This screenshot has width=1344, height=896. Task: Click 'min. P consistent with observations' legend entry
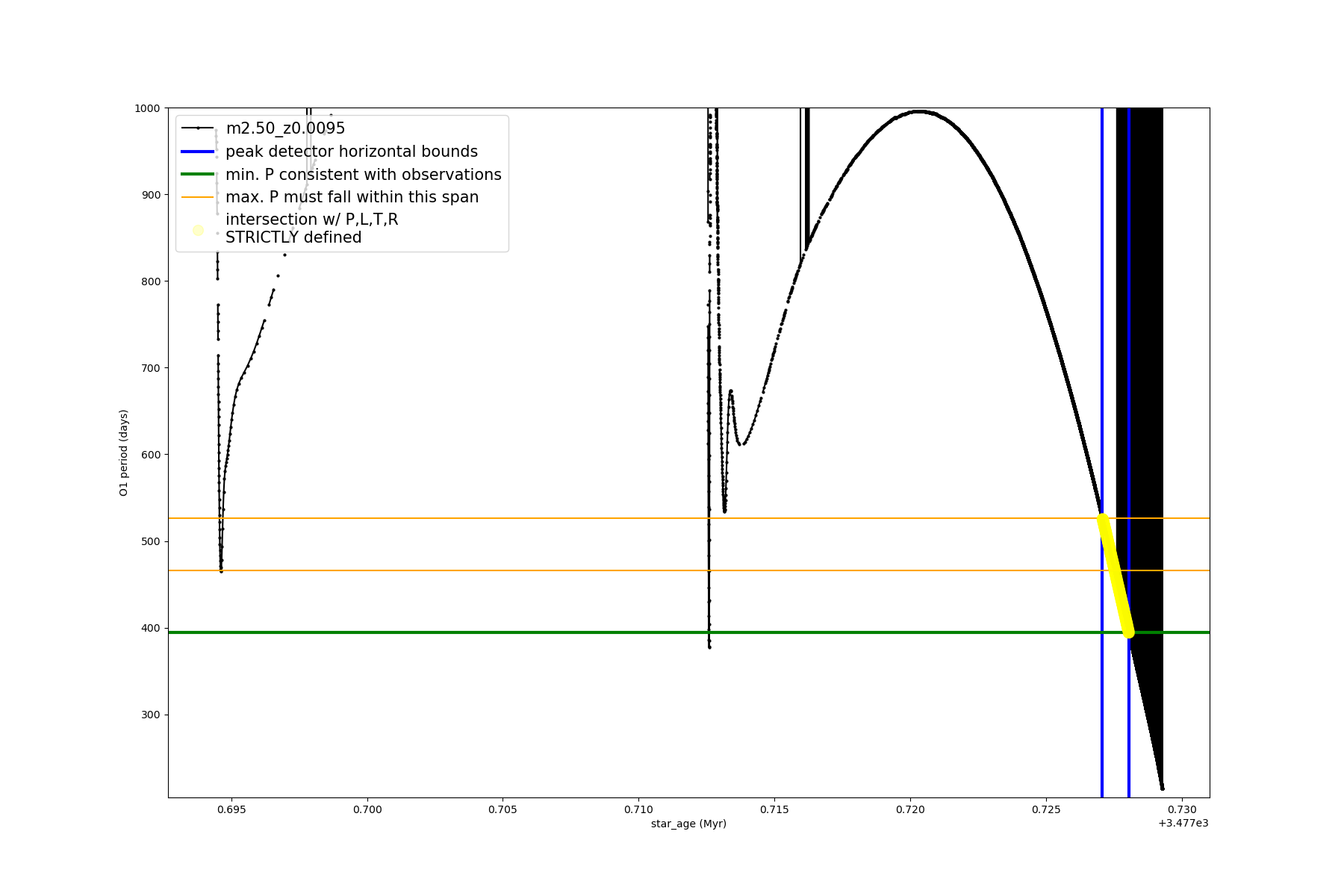click(363, 175)
